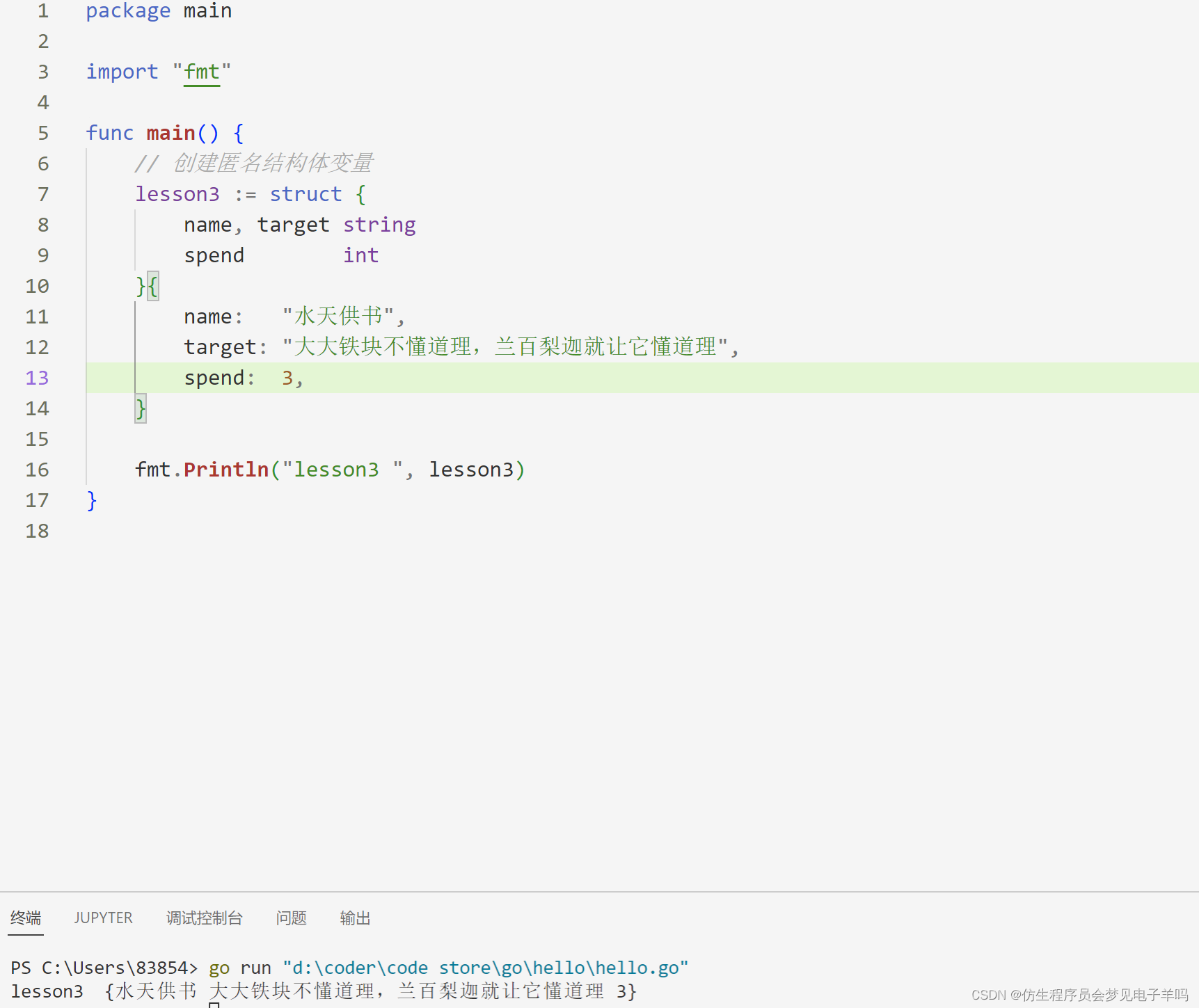Click the final closing brace on line 17

point(91,500)
